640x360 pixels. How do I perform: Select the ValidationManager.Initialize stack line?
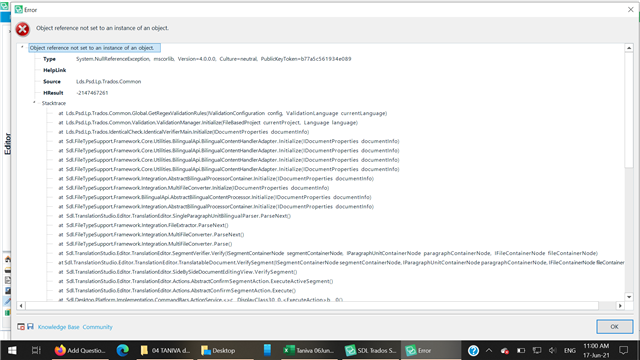(208, 122)
